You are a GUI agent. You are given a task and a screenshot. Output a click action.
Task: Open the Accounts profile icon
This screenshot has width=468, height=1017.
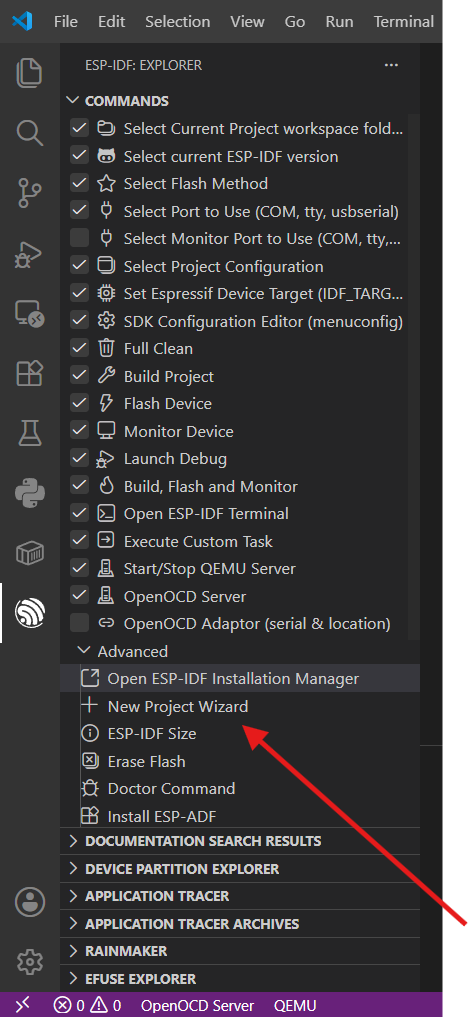click(x=30, y=902)
